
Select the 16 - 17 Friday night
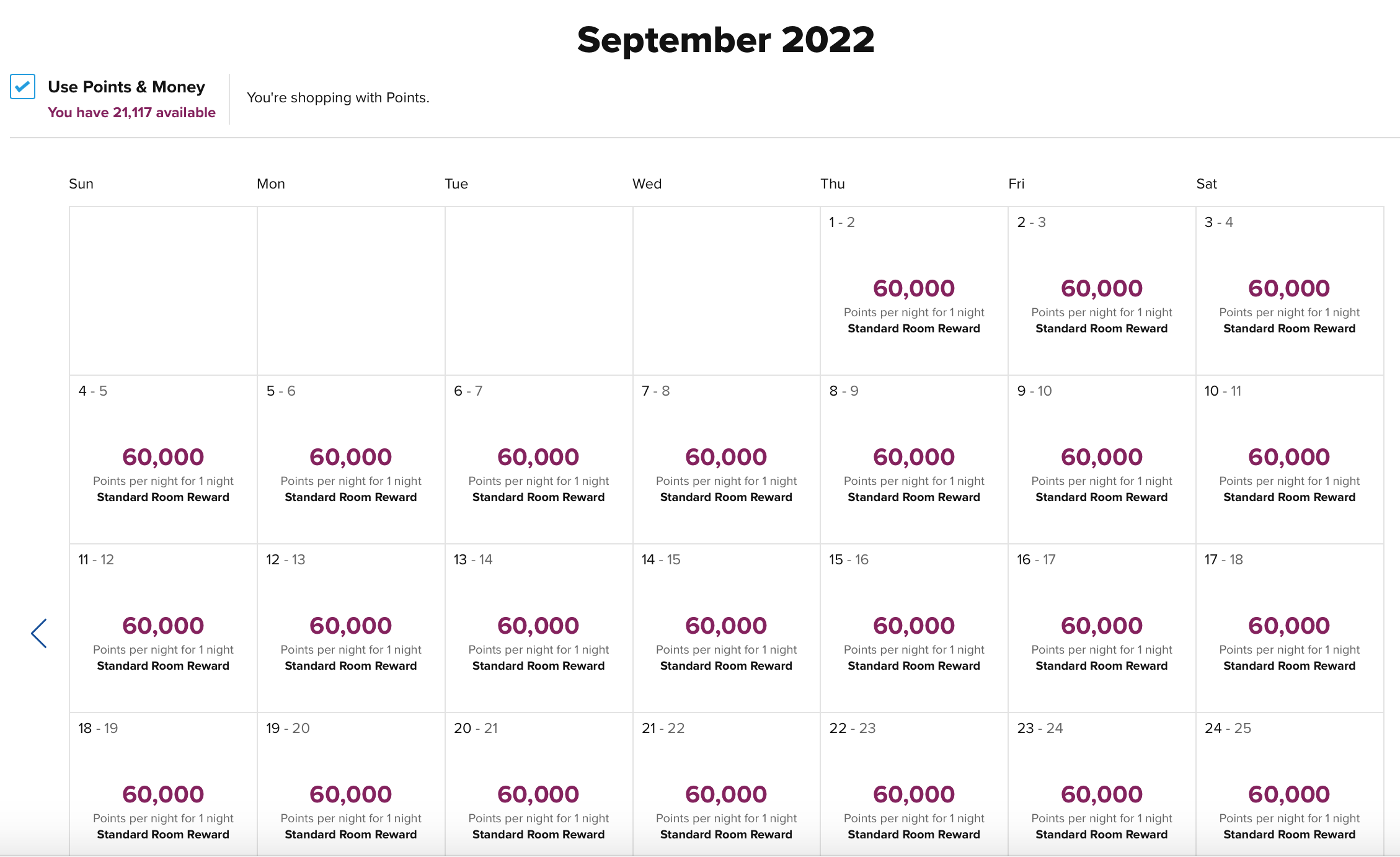point(1101,628)
